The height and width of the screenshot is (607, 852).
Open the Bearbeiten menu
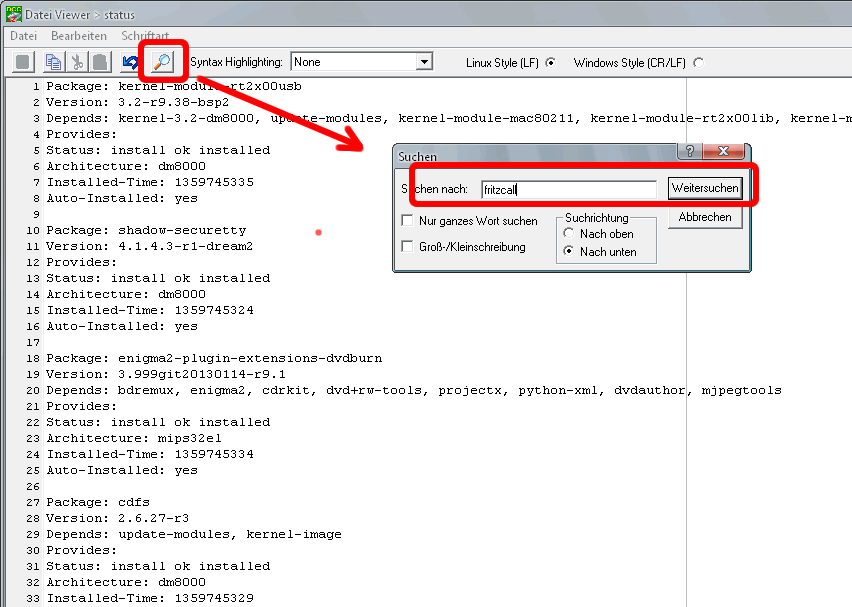79,35
